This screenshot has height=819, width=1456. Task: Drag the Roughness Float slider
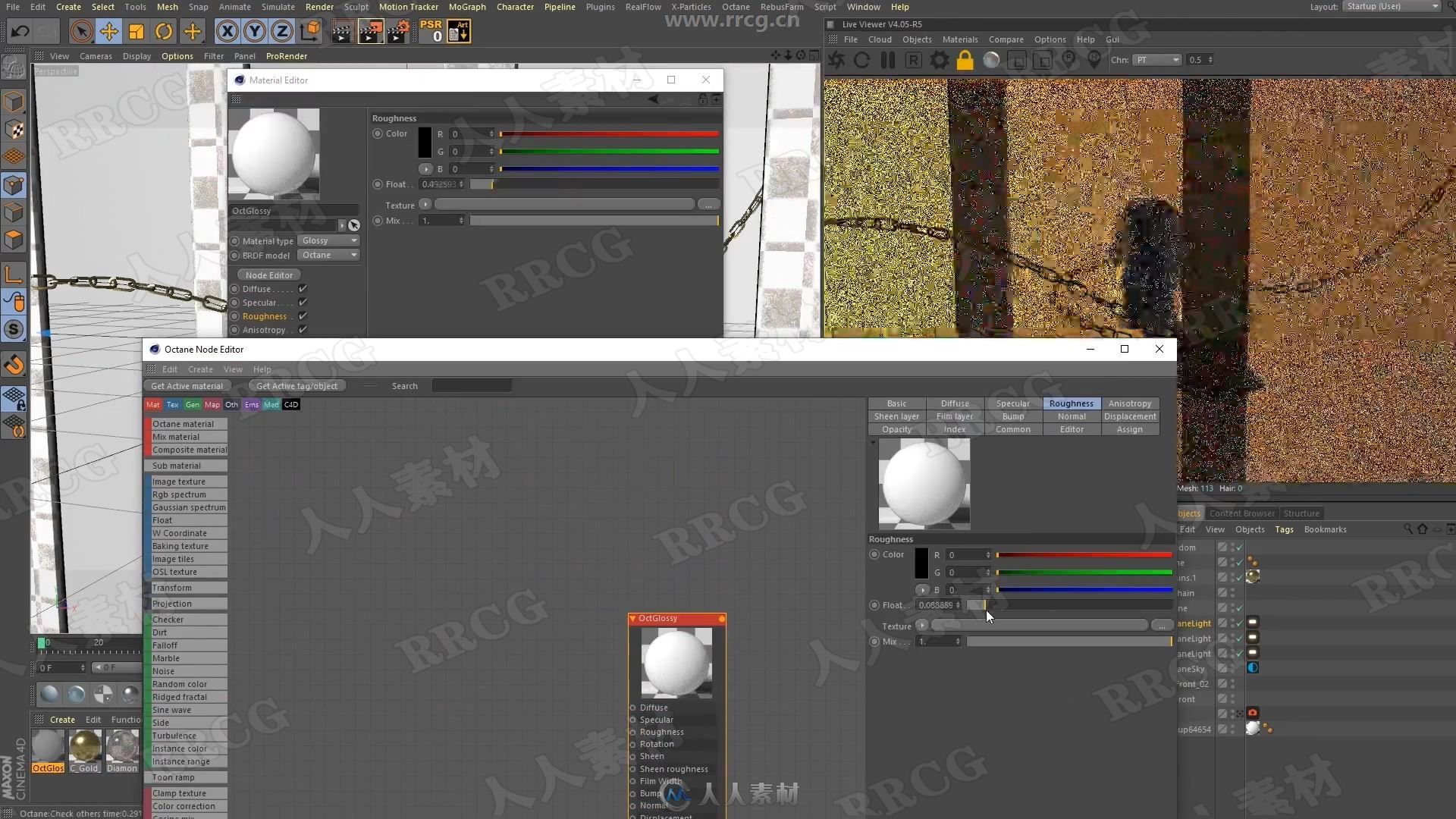pyautogui.click(x=984, y=605)
